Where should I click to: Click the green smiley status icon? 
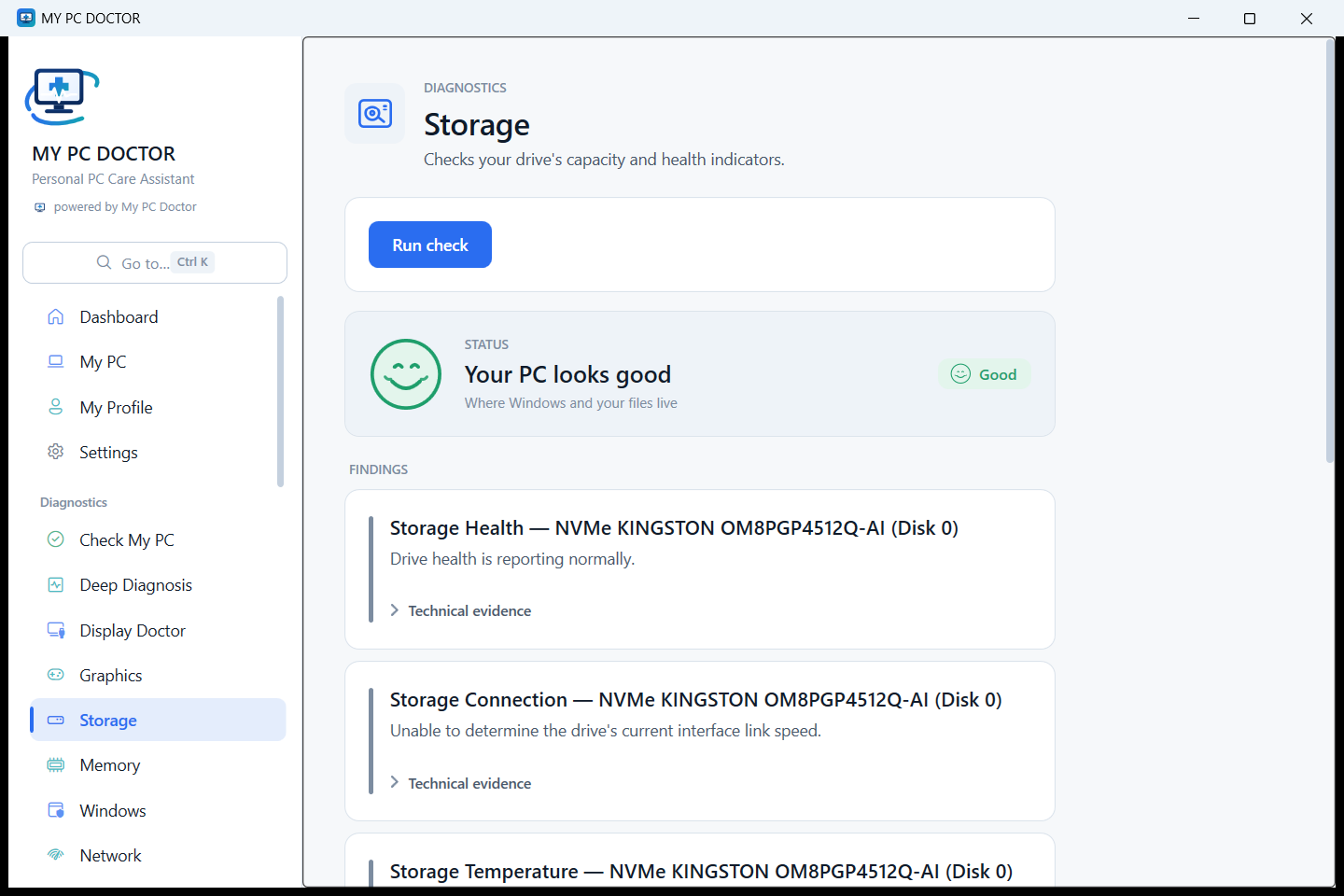click(x=406, y=374)
